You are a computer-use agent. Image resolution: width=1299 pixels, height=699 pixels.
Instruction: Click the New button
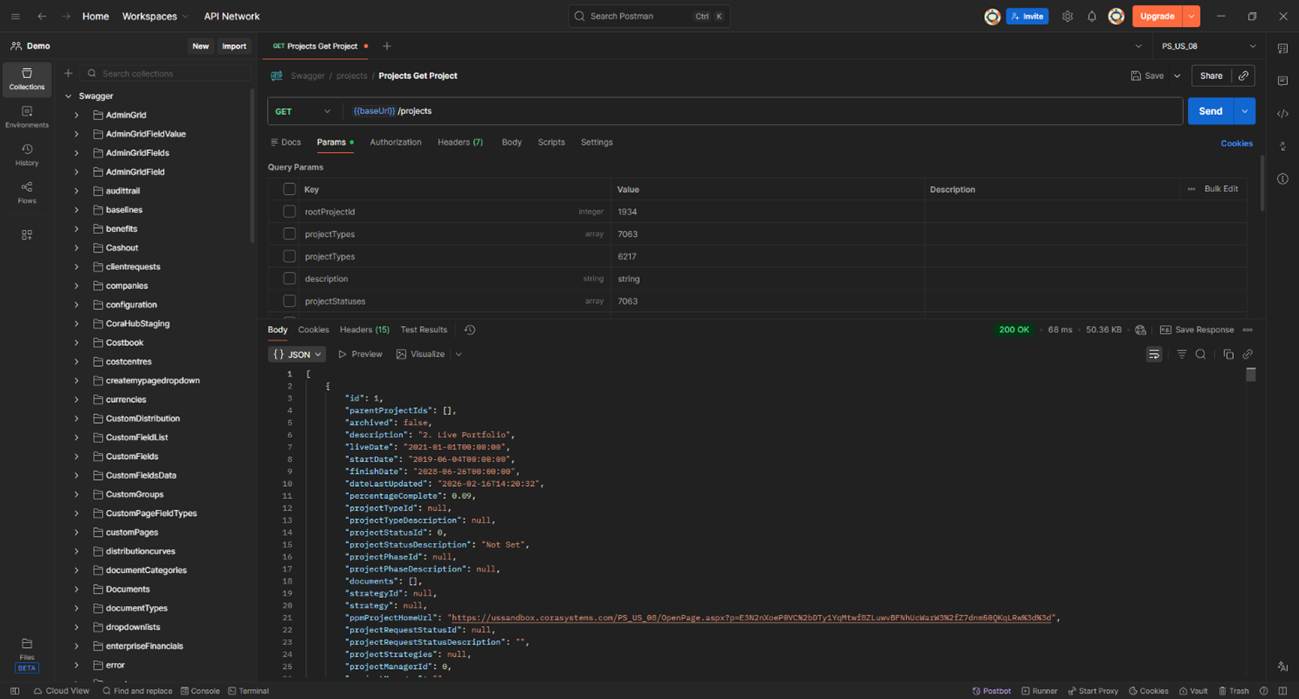pos(201,46)
